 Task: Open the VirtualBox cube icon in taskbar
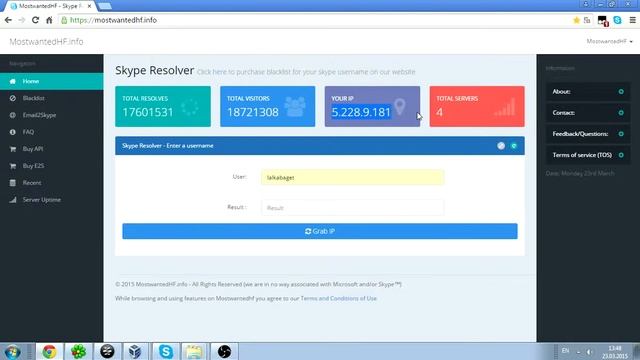[135, 351]
